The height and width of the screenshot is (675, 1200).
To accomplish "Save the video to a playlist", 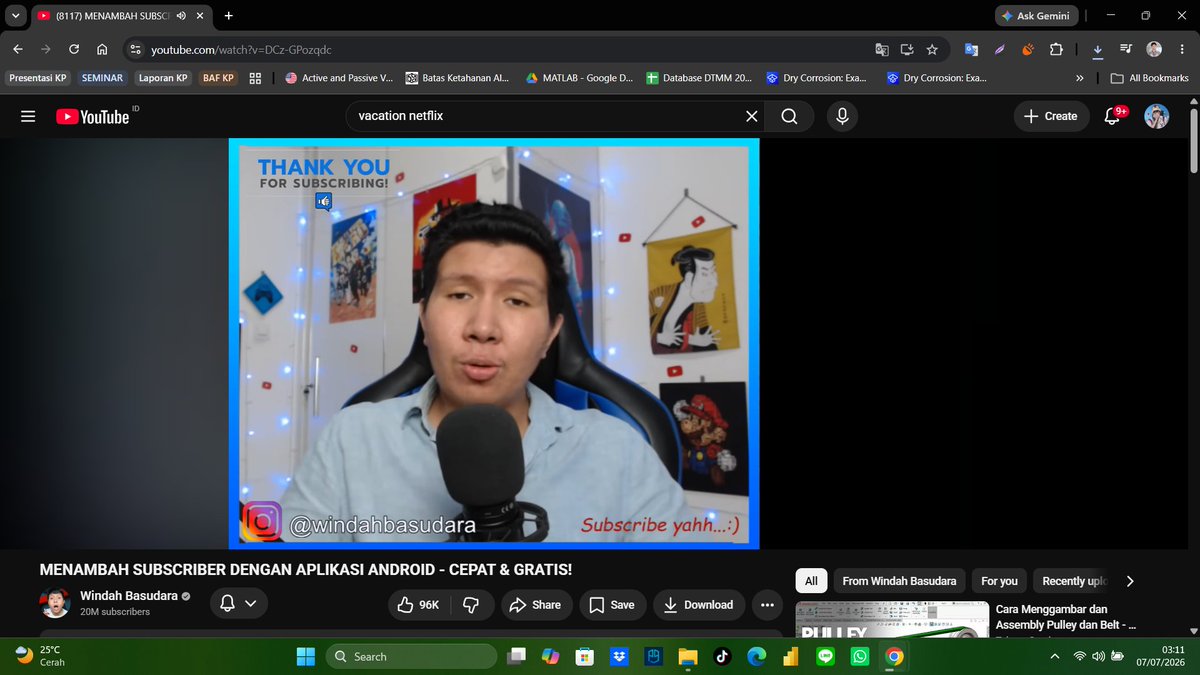I will (x=611, y=605).
